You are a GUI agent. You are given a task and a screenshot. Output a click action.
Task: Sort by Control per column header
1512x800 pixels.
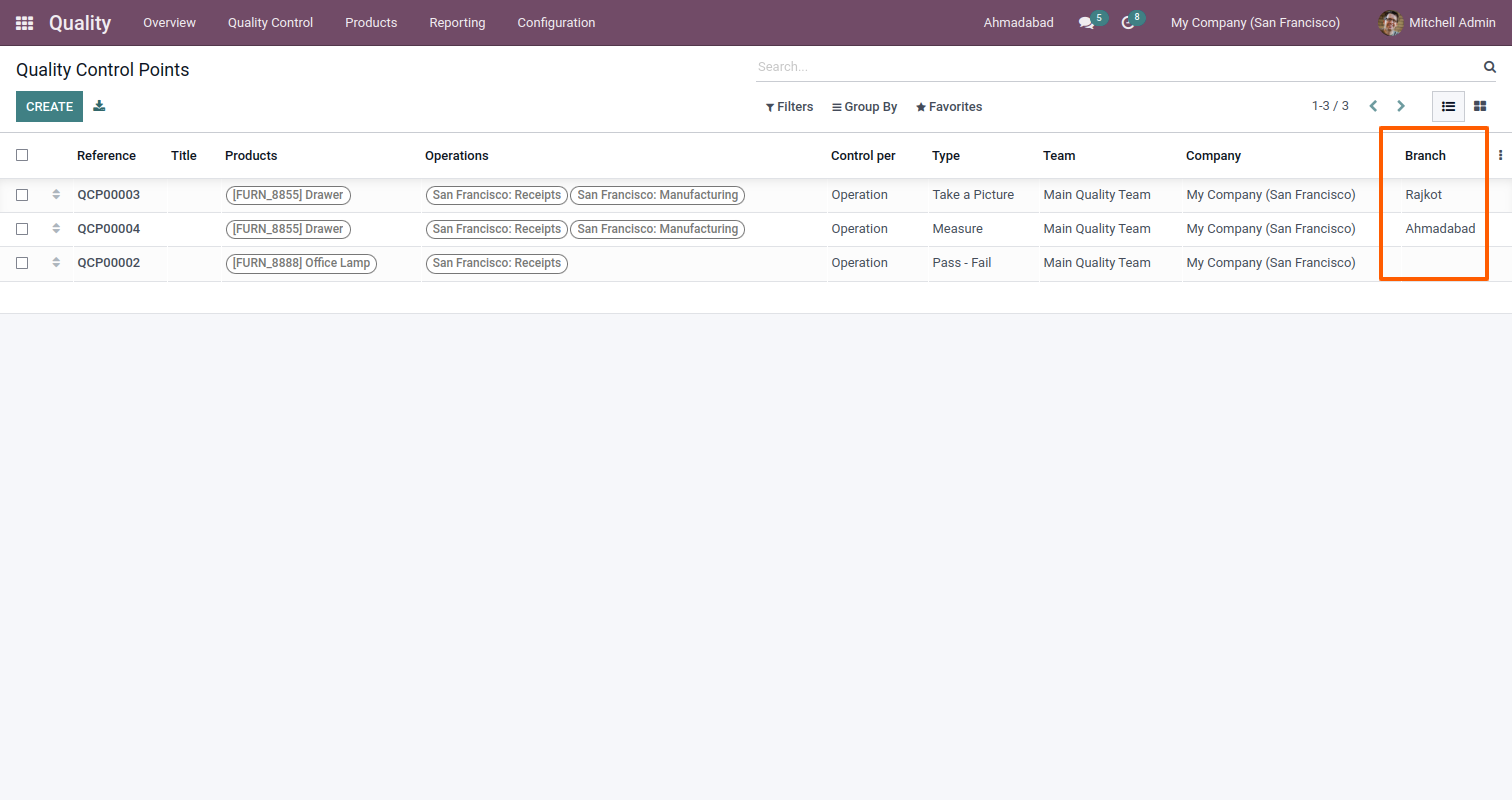click(863, 156)
